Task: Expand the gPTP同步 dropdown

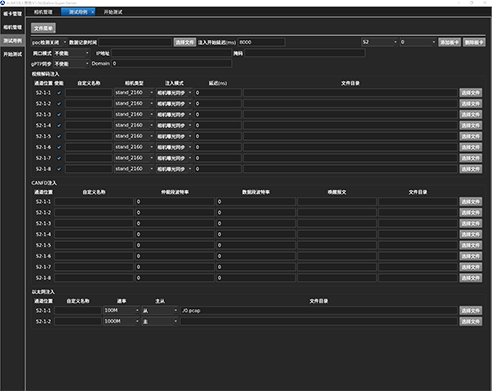Action: [x=72, y=64]
